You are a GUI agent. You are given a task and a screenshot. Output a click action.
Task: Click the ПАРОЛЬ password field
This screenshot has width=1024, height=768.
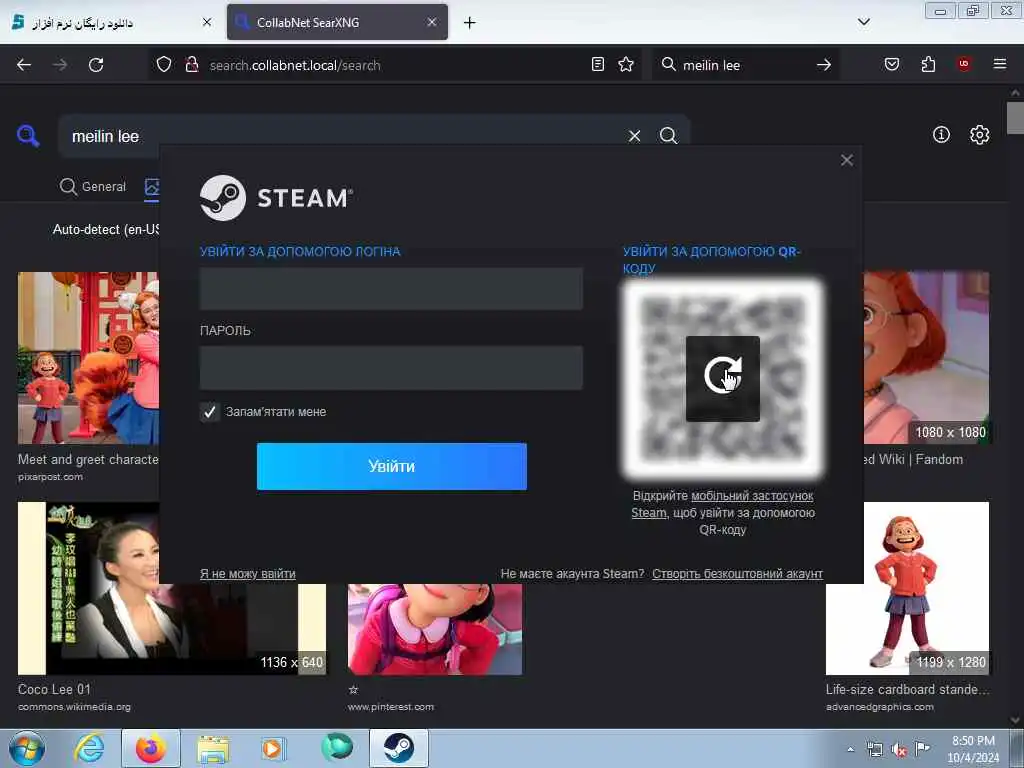tap(391, 368)
